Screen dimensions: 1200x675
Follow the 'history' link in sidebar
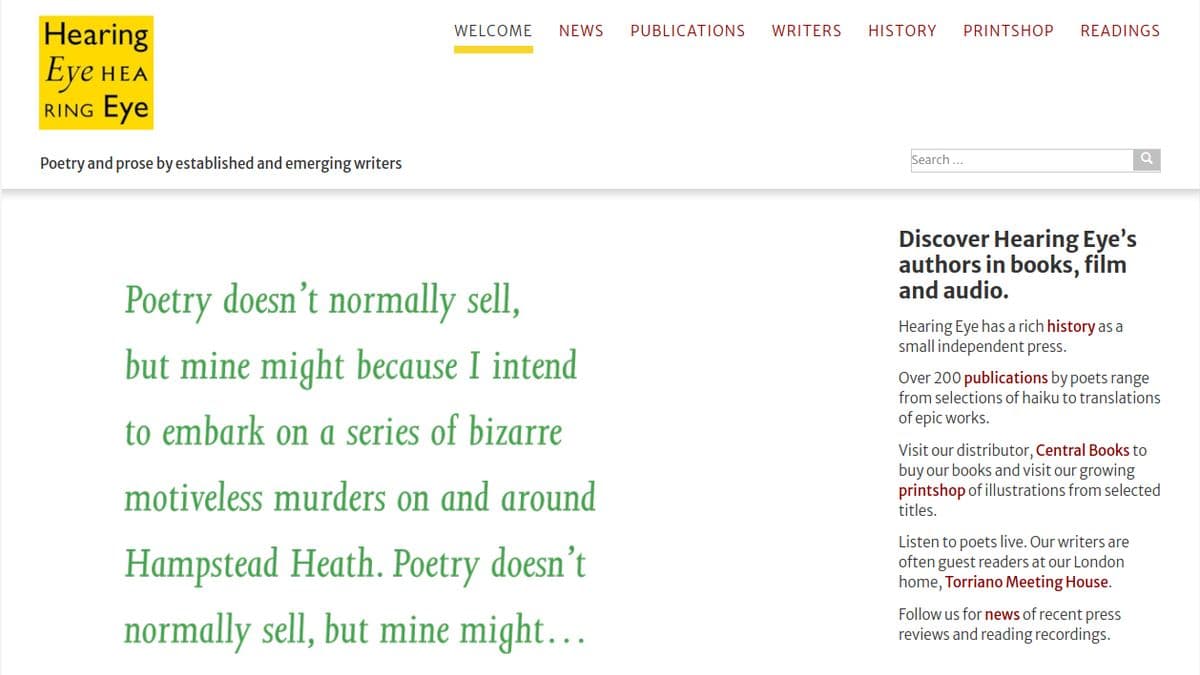click(x=1070, y=326)
